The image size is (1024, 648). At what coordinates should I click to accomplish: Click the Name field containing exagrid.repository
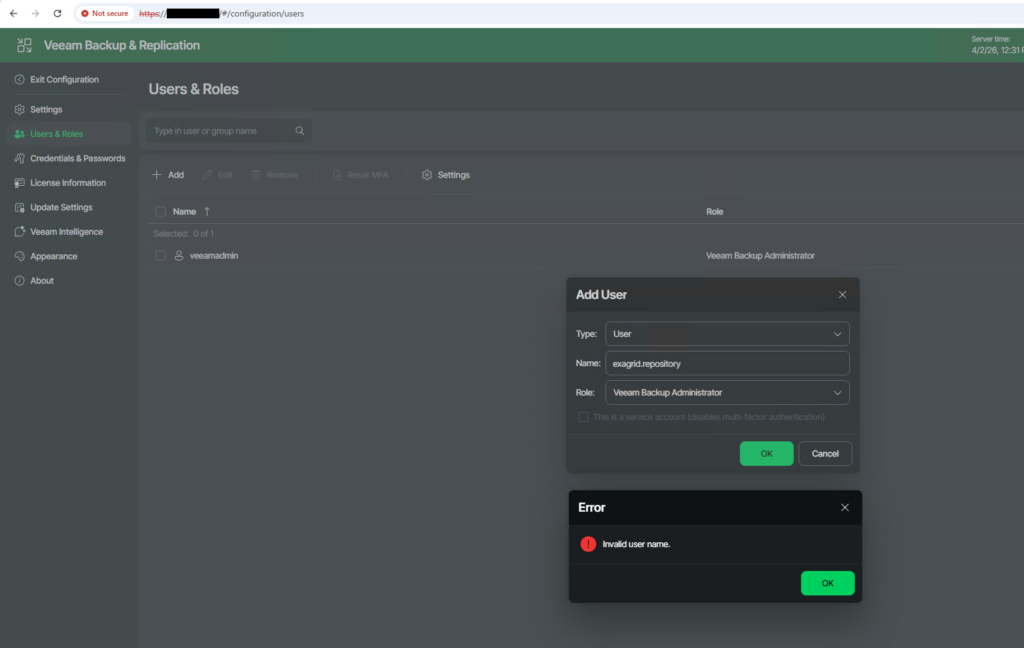click(x=727, y=364)
